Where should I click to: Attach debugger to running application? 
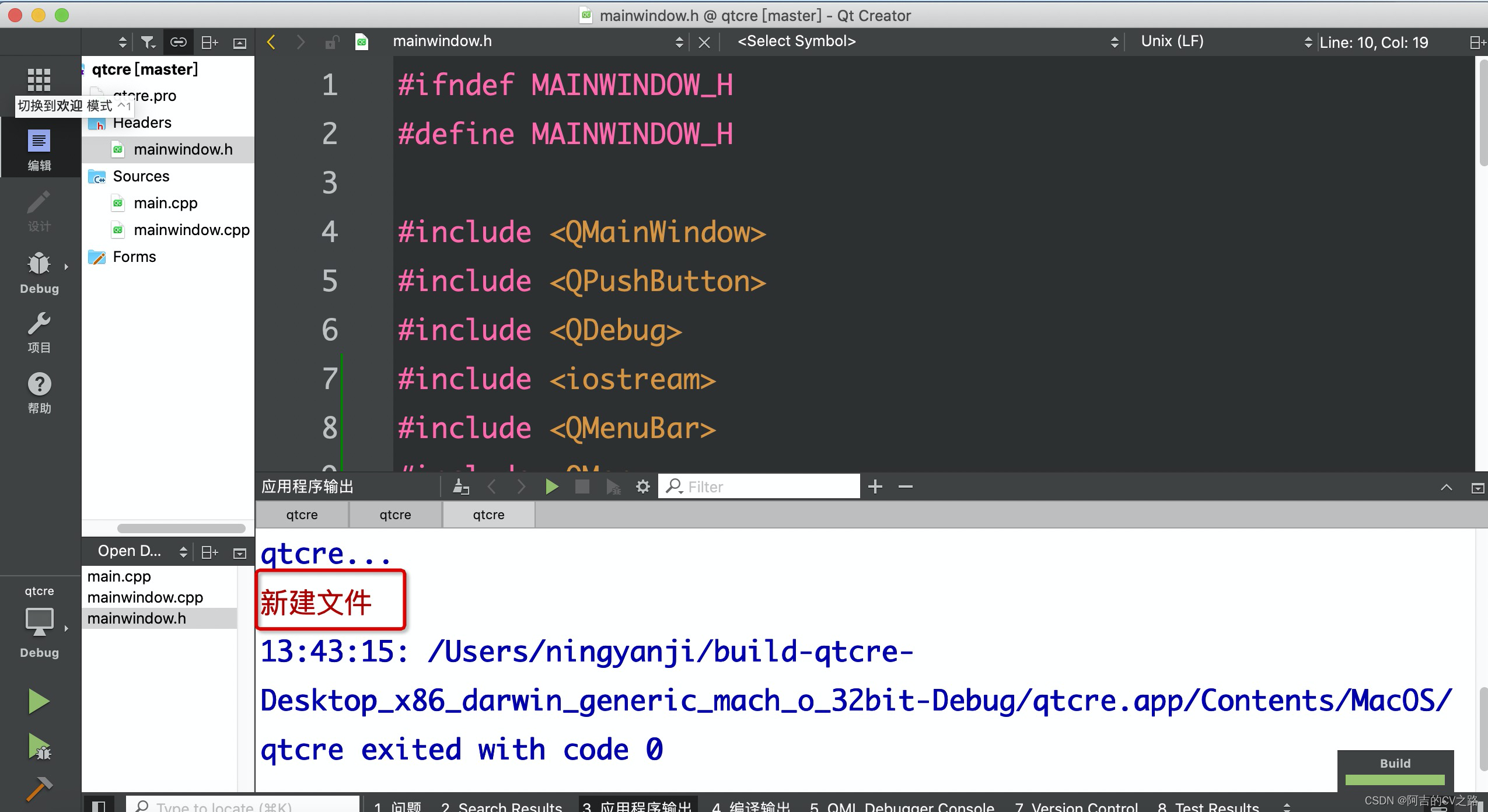point(613,487)
